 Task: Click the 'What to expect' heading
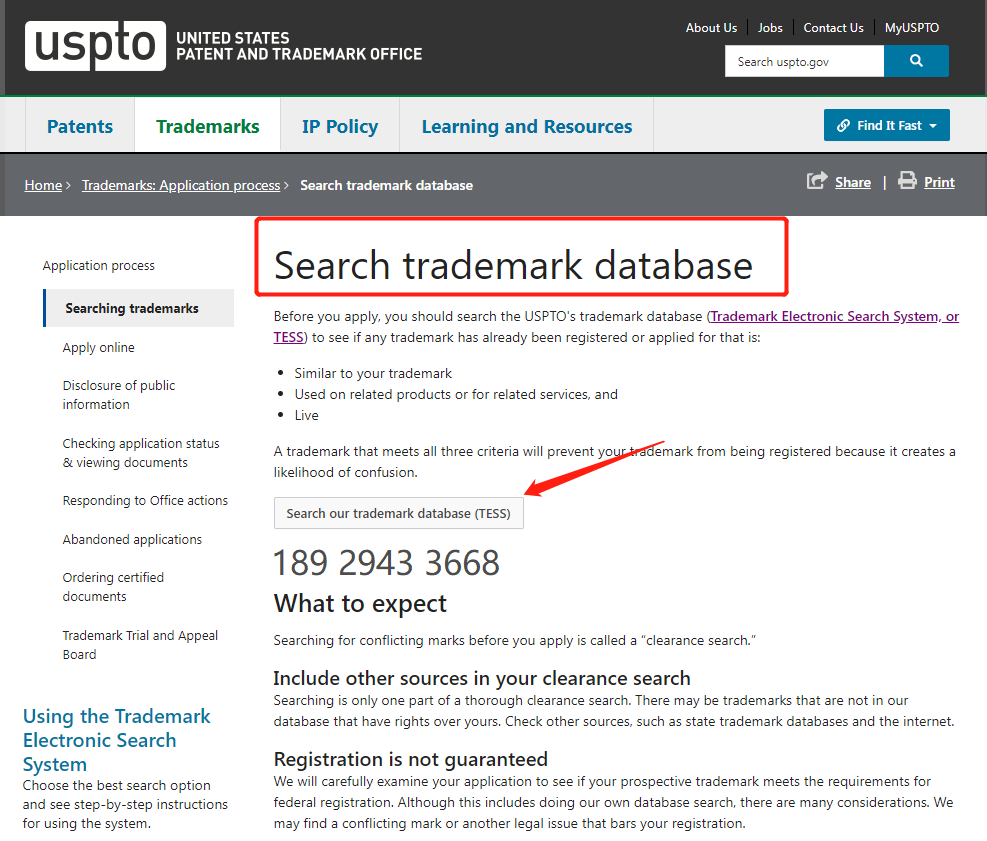point(360,603)
